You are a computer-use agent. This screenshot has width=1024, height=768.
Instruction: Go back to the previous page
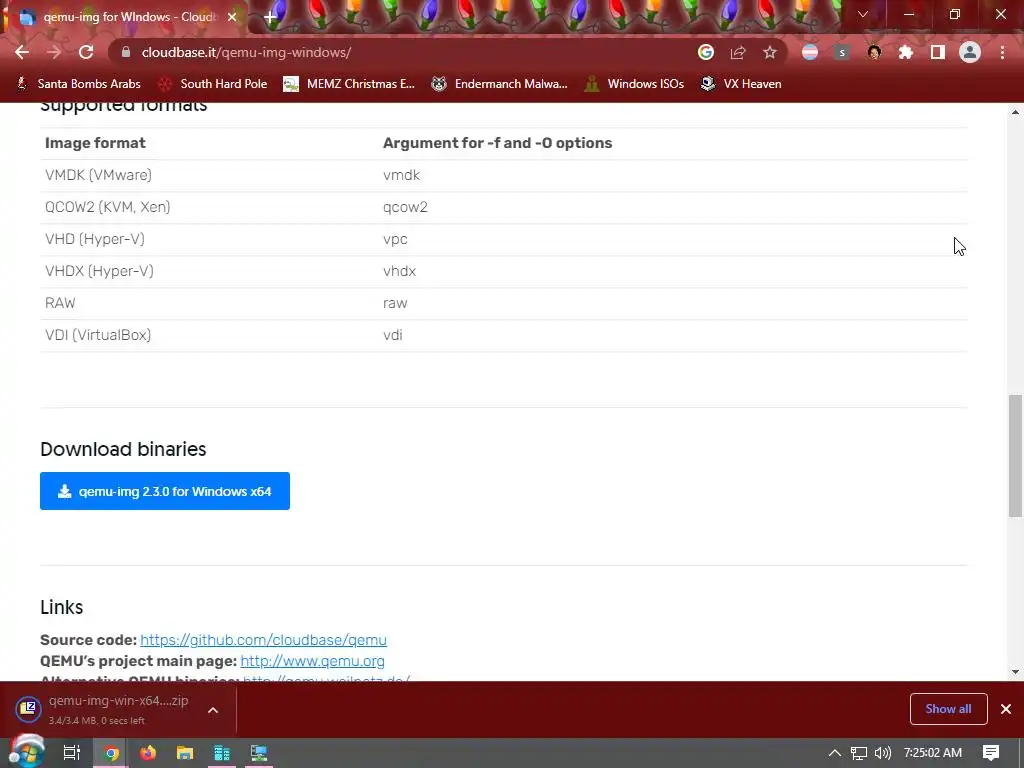point(22,52)
